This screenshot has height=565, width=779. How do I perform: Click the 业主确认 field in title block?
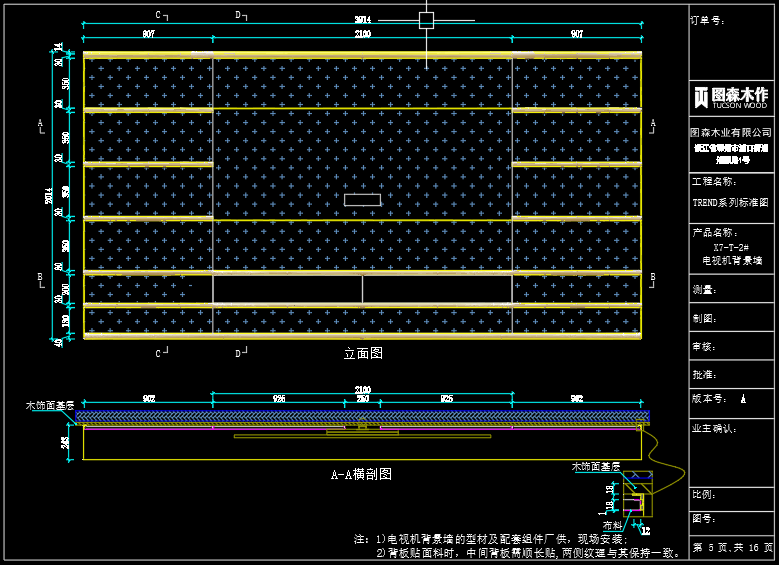713,429
